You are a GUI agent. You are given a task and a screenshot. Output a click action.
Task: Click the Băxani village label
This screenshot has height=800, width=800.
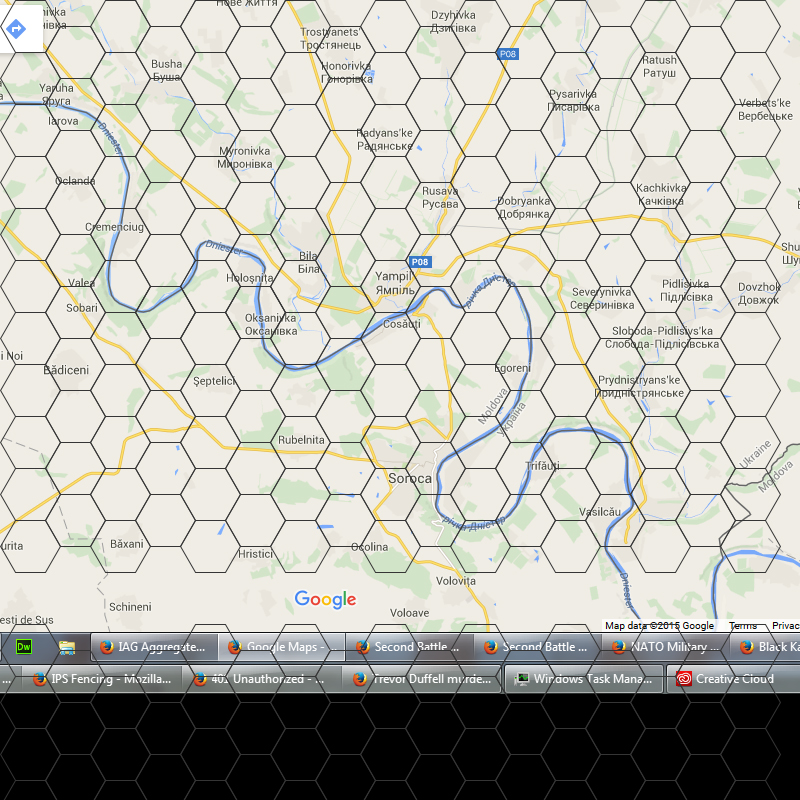click(x=127, y=544)
